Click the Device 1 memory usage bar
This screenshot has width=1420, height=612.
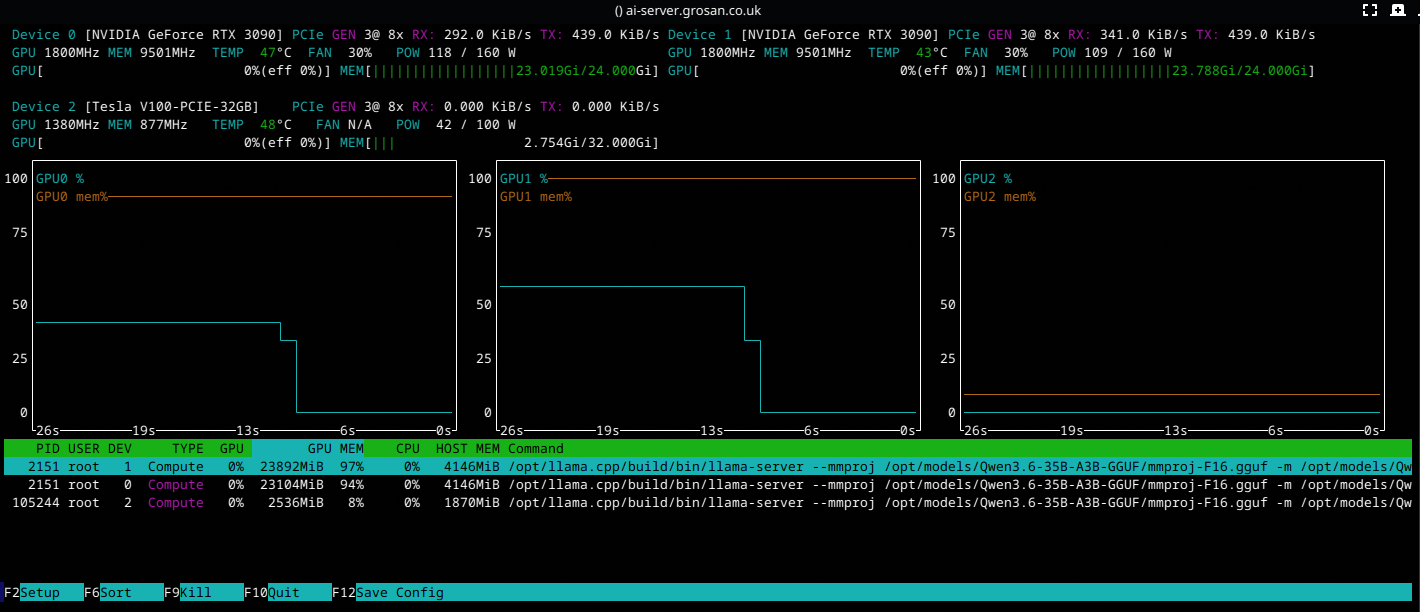tap(1156, 71)
